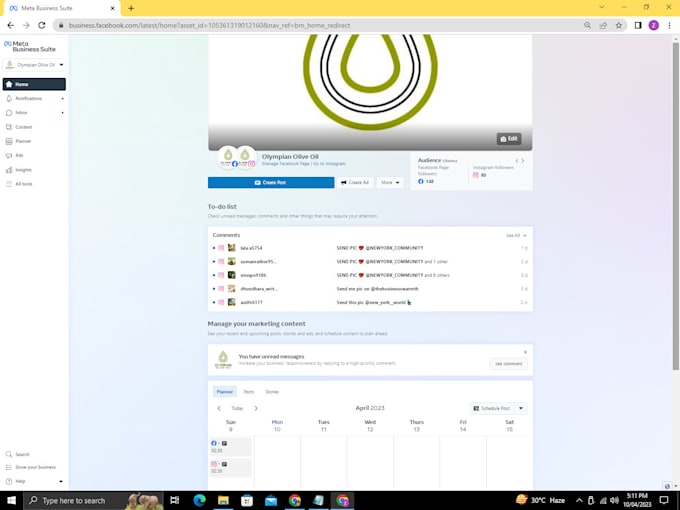Image resolution: width=680 pixels, height=510 pixels.
Task: Open comment row mentioning 'and 8 others'
Action: [x=370, y=275]
